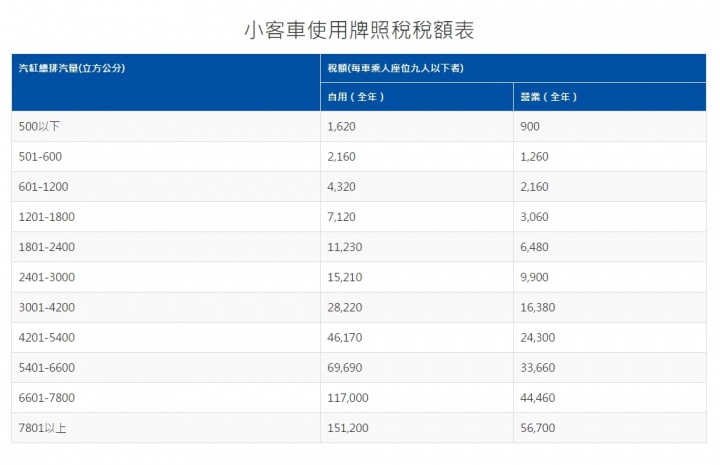
Task: Select the 1,620 tax amount cell
Action: (x=342, y=126)
